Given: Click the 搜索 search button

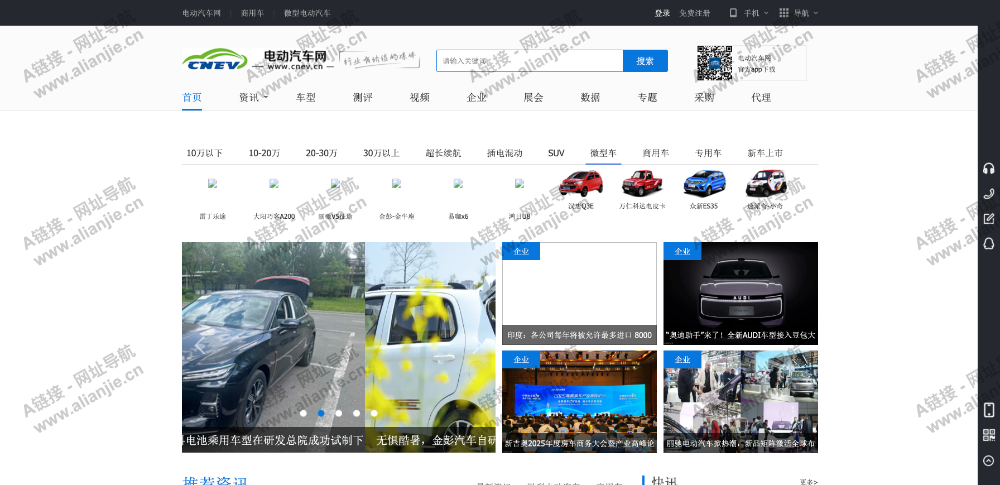Looking at the screenshot, I should click(645, 61).
